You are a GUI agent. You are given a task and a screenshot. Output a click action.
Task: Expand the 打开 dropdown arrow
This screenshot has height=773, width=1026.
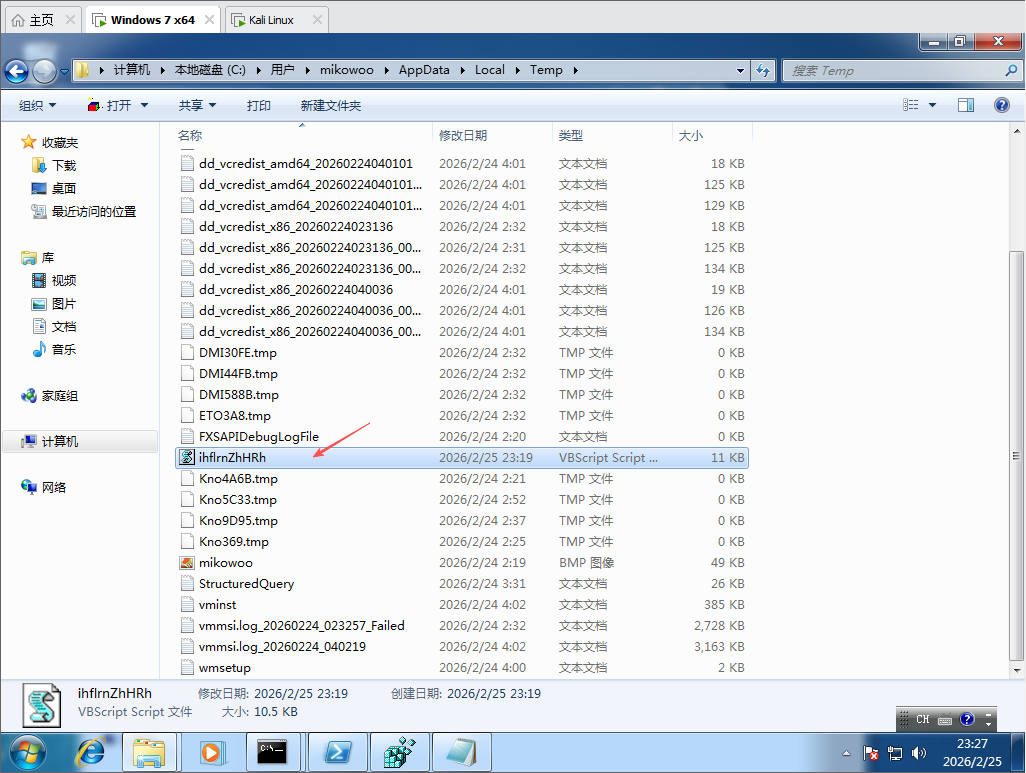[144, 105]
